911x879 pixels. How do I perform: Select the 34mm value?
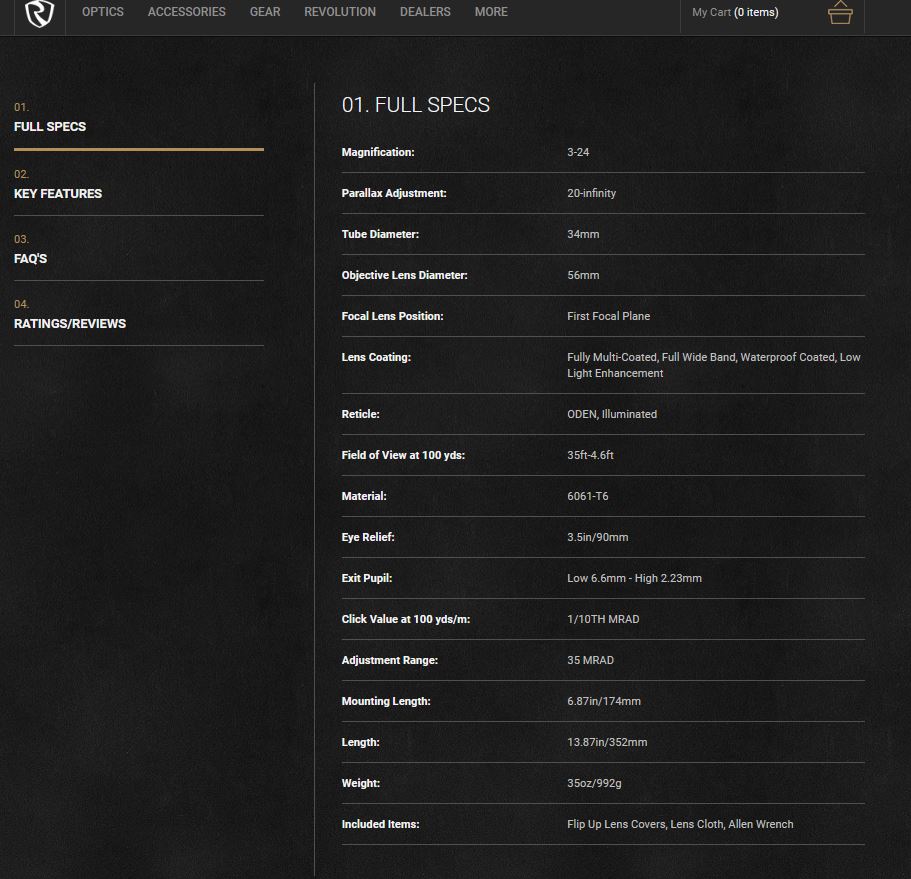coord(583,234)
